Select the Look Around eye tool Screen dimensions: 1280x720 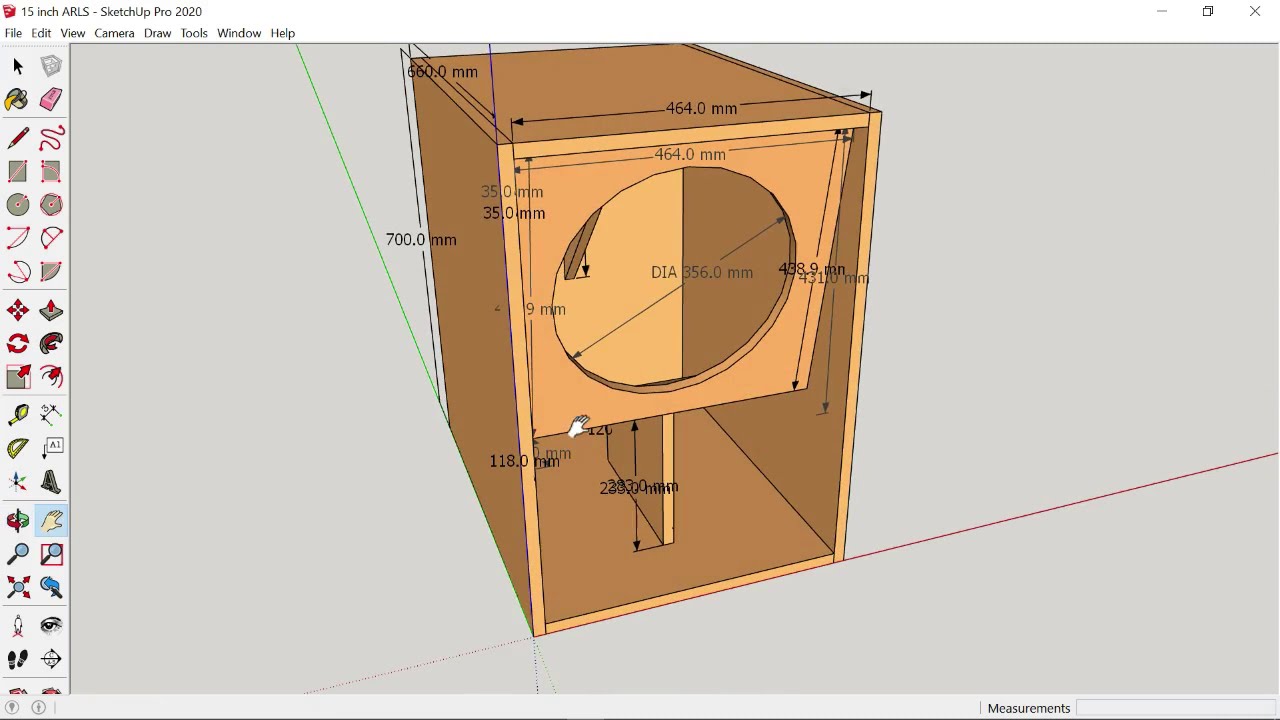point(51,626)
